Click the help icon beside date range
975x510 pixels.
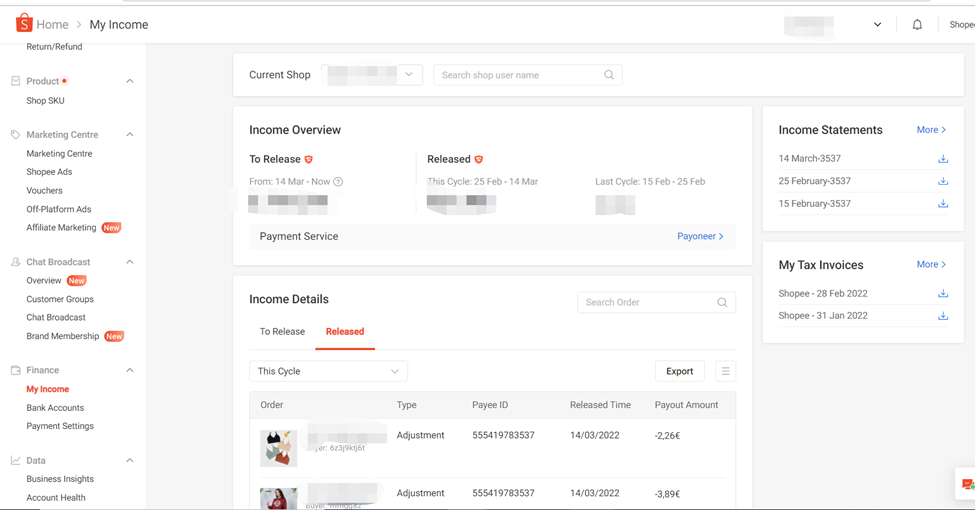click(x=338, y=182)
